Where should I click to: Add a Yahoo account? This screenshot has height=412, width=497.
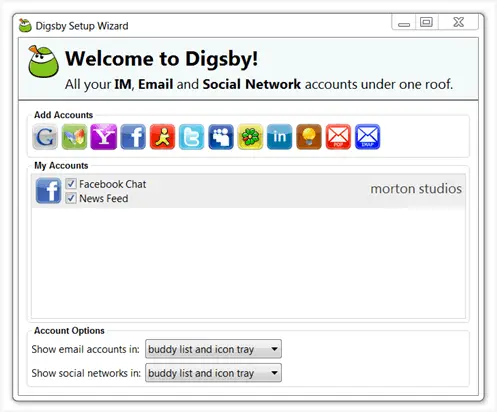click(x=104, y=137)
